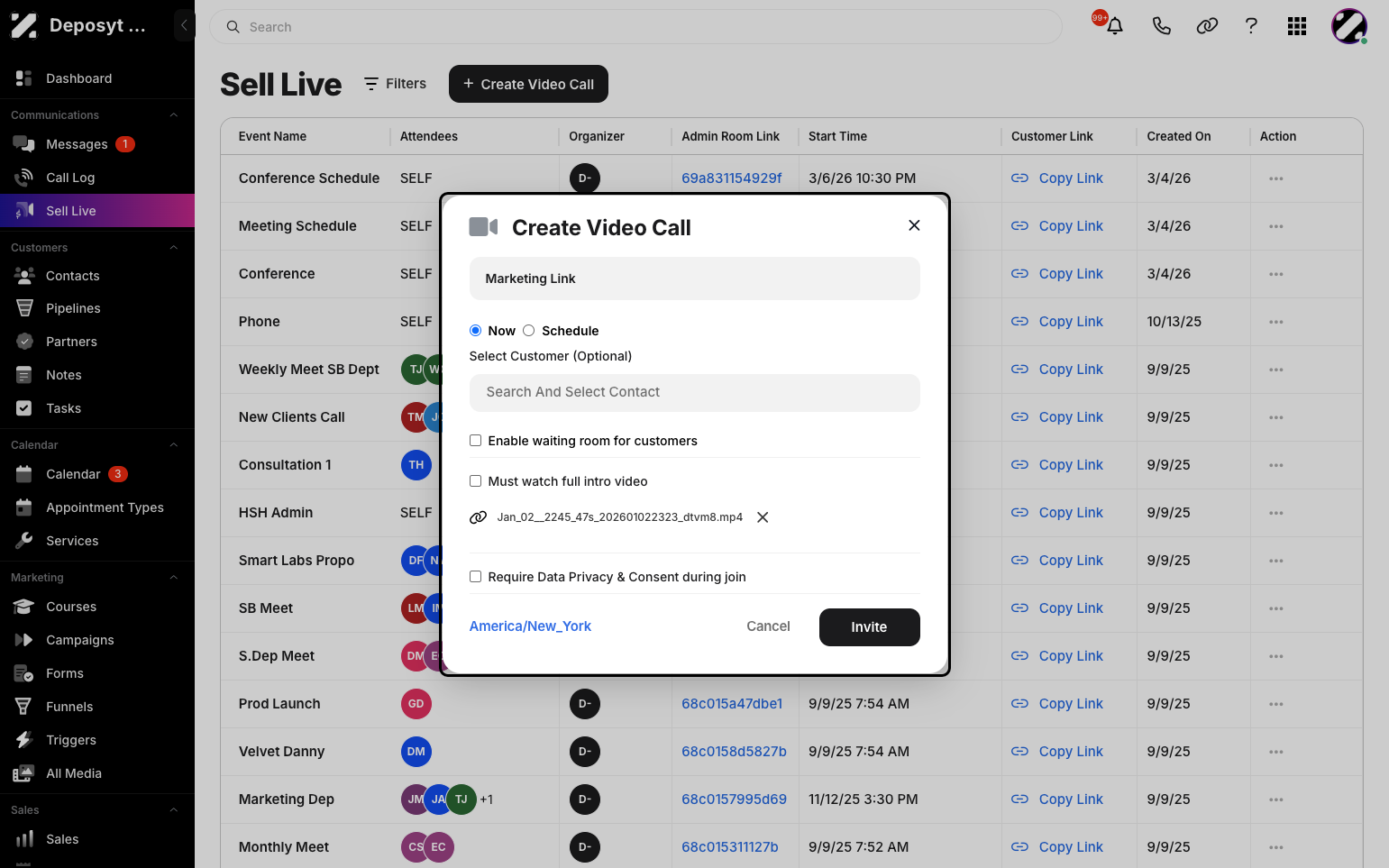1389x868 pixels.
Task: Click the phone dialer icon in top bar
Action: pyautogui.click(x=1161, y=26)
